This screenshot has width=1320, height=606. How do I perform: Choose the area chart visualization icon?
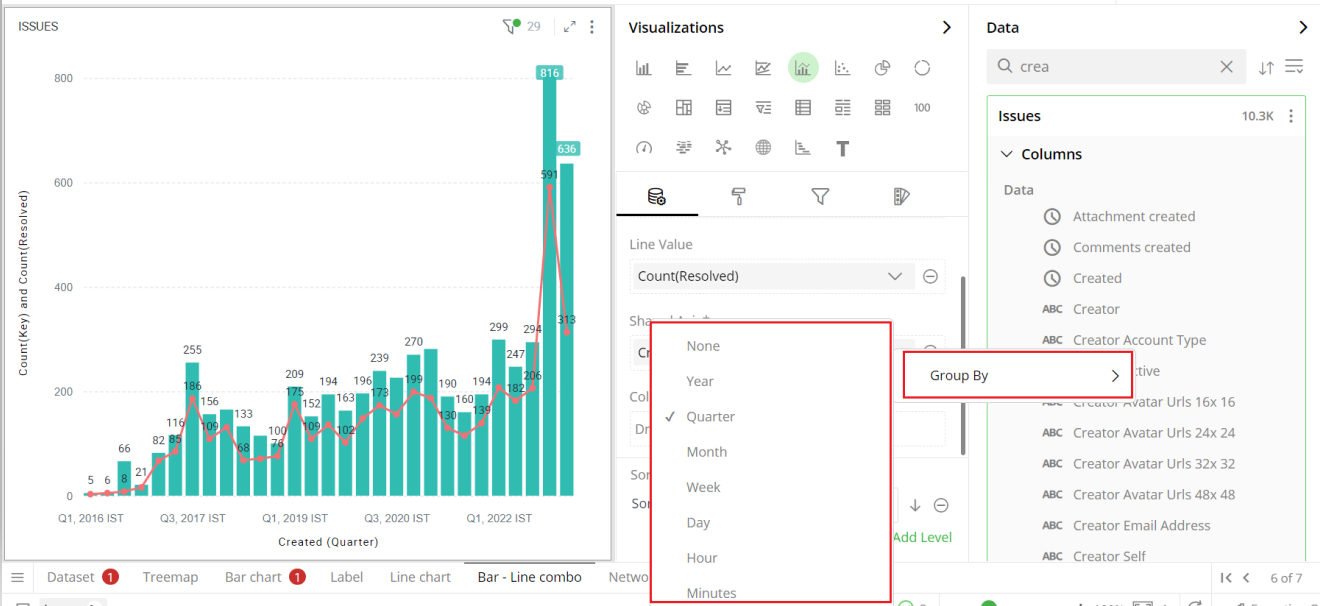tap(763, 68)
